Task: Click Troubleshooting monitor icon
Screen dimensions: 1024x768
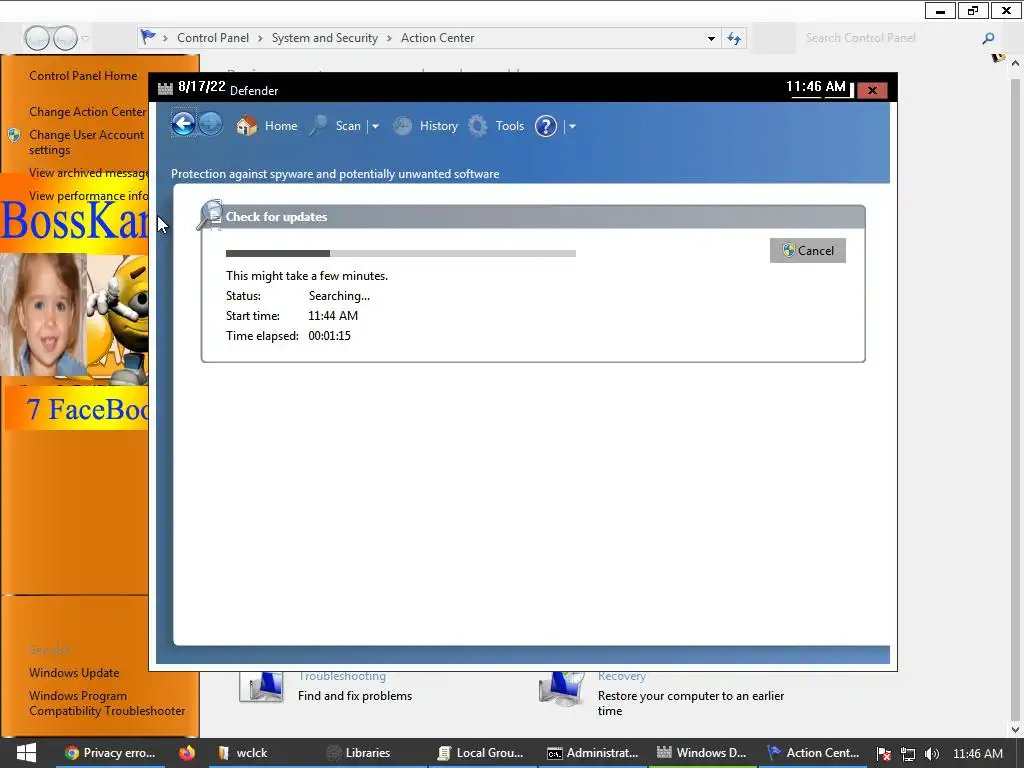Action: [x=261, y=687]
